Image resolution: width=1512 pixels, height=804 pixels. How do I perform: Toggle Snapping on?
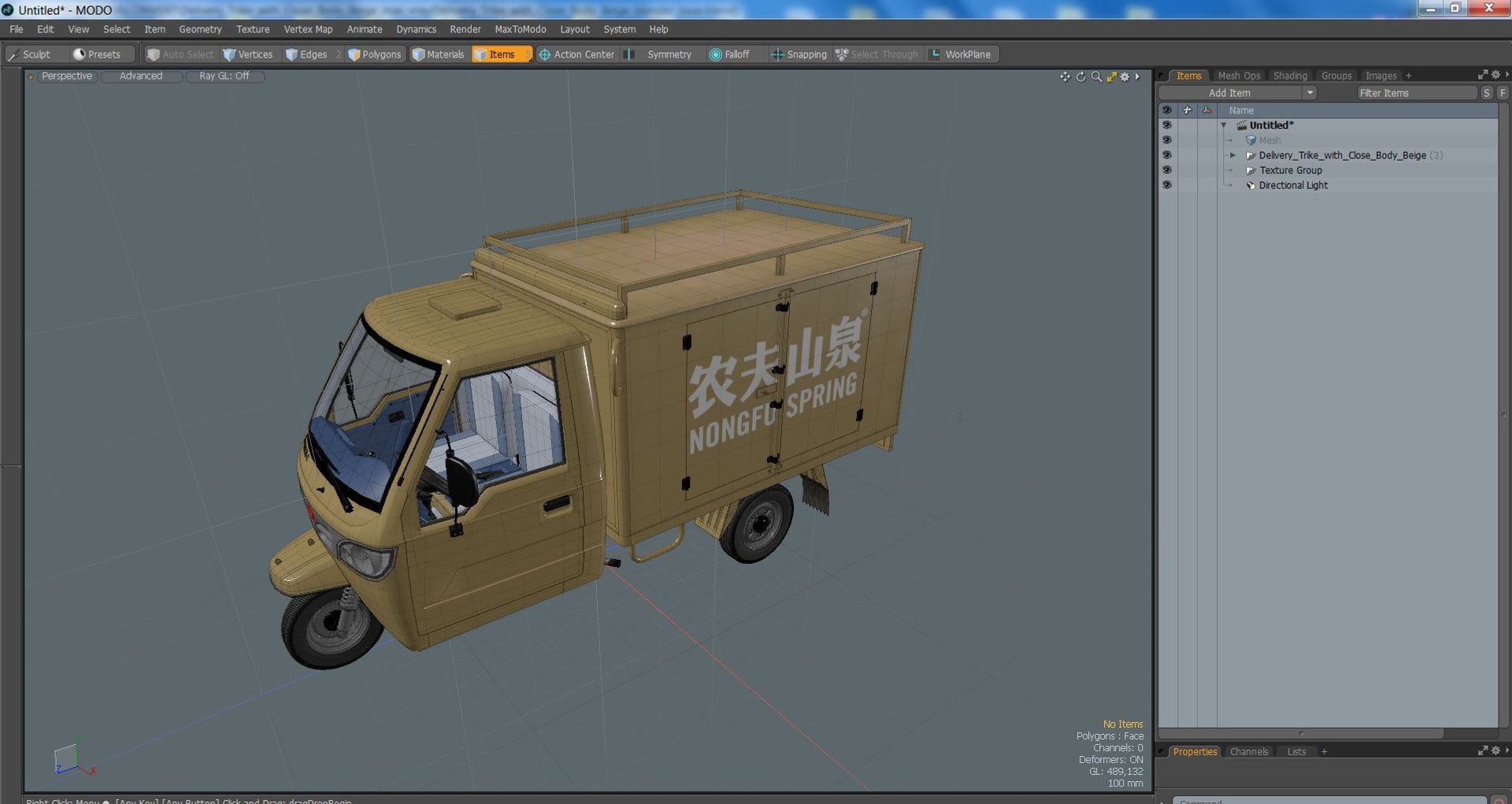[x=799, y=54]
